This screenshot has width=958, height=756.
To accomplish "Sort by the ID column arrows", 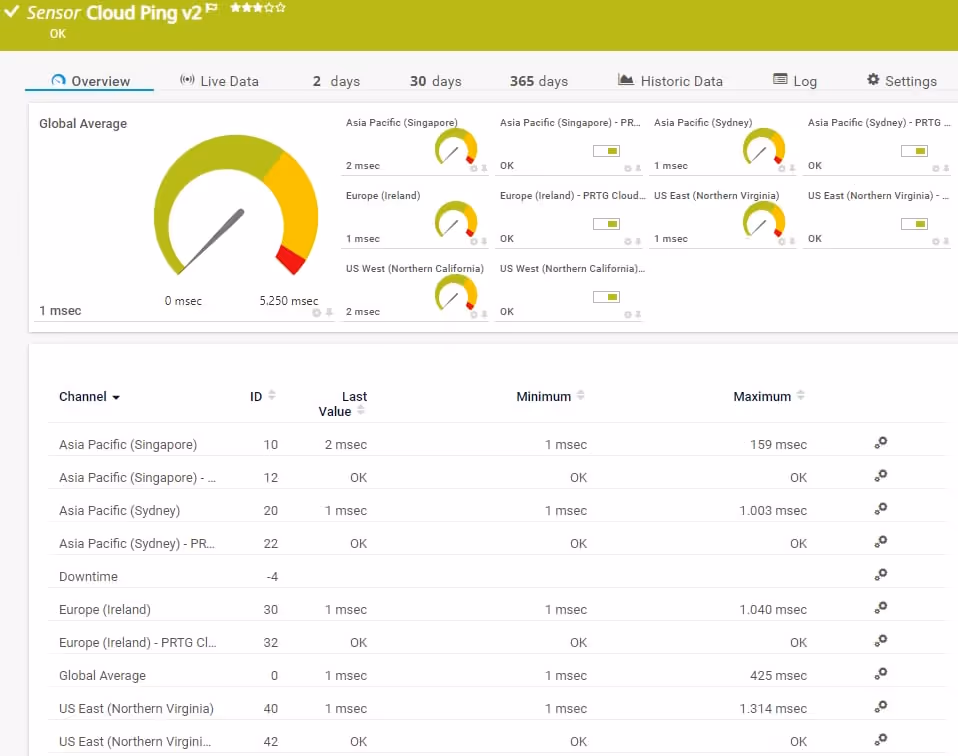I will 271,396.
